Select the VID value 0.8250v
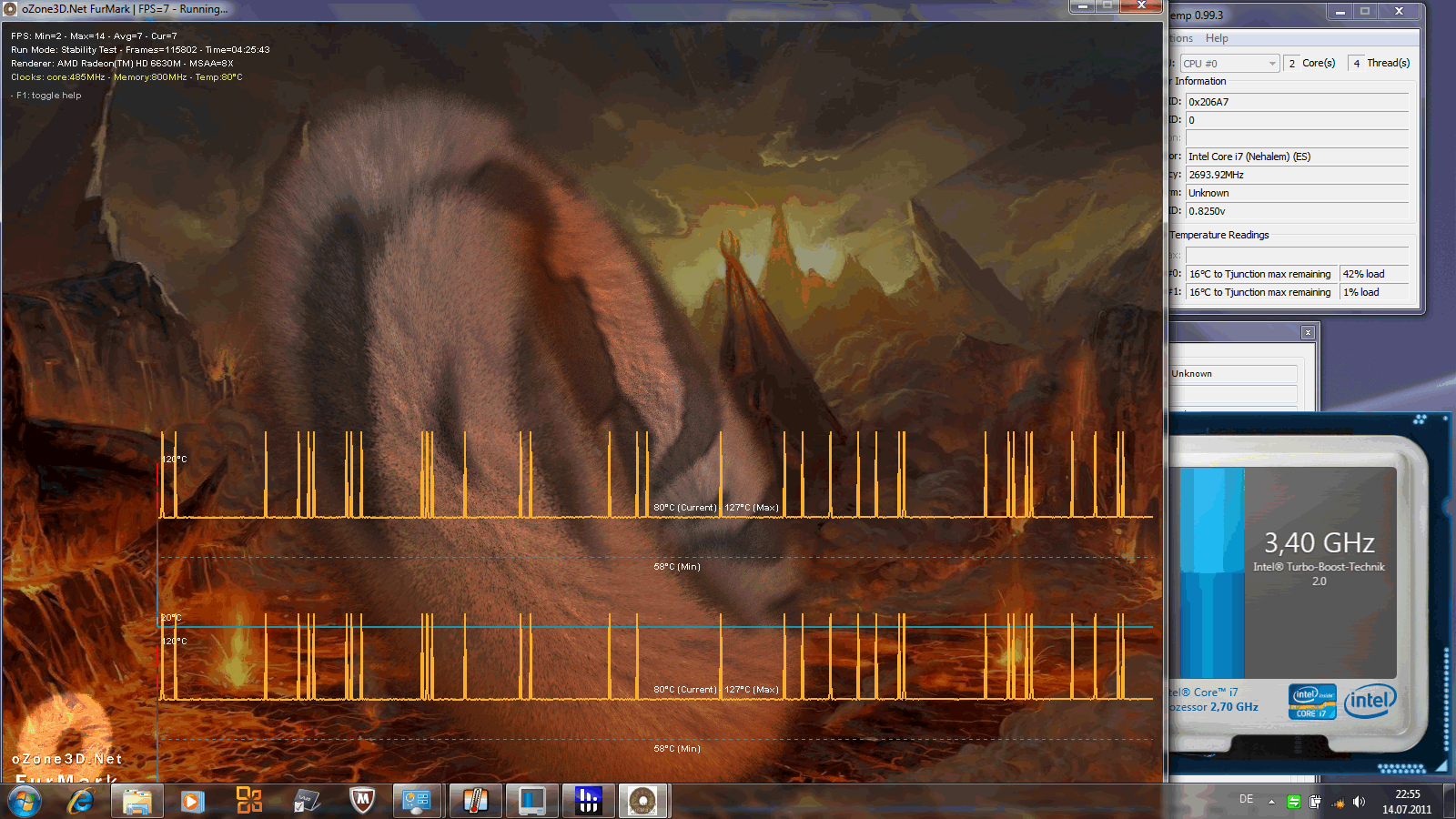Screen dimensions: 1456x819 [x=1297, y=211]
